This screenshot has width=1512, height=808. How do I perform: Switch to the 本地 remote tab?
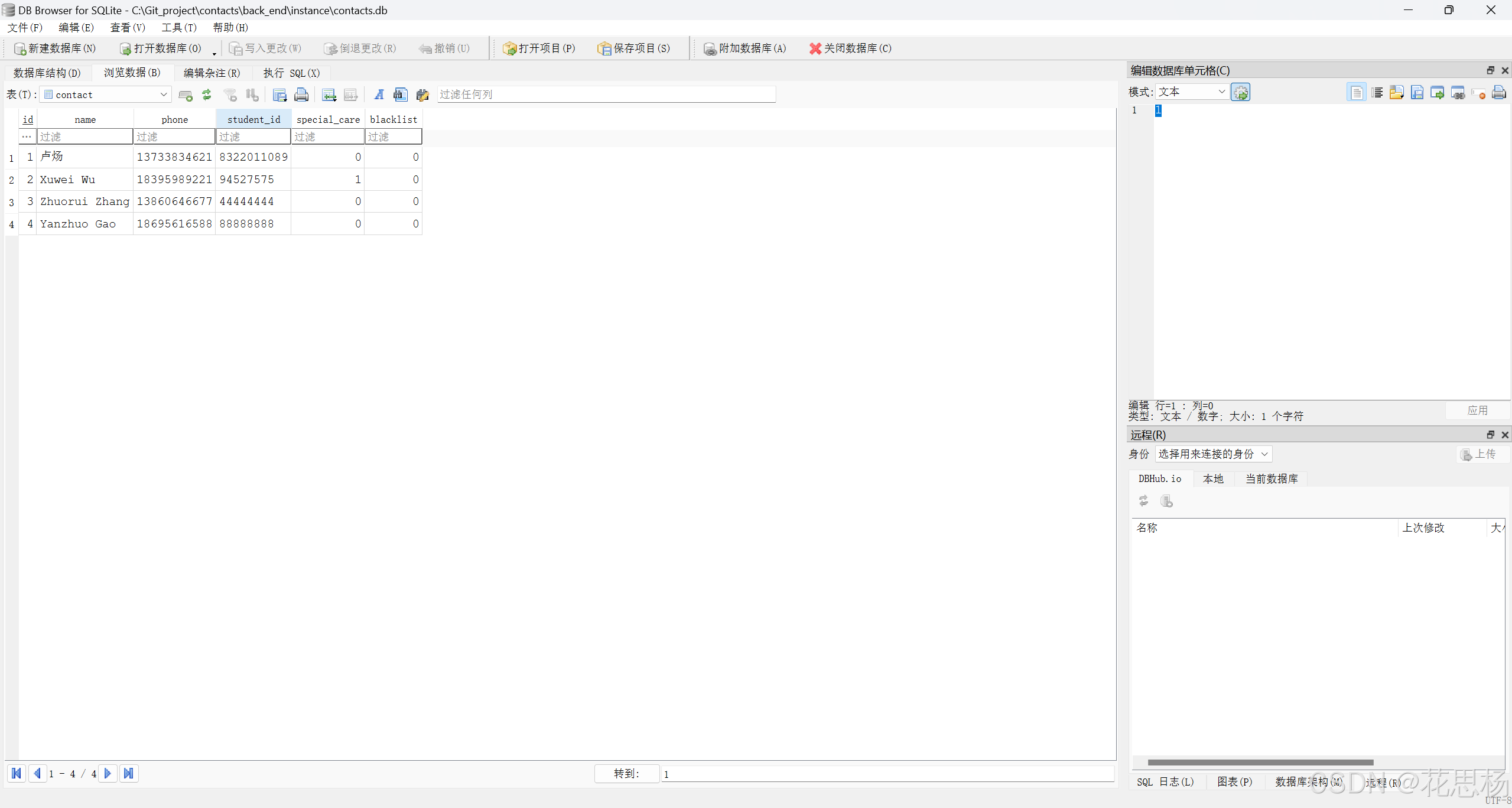point(1213,479)
